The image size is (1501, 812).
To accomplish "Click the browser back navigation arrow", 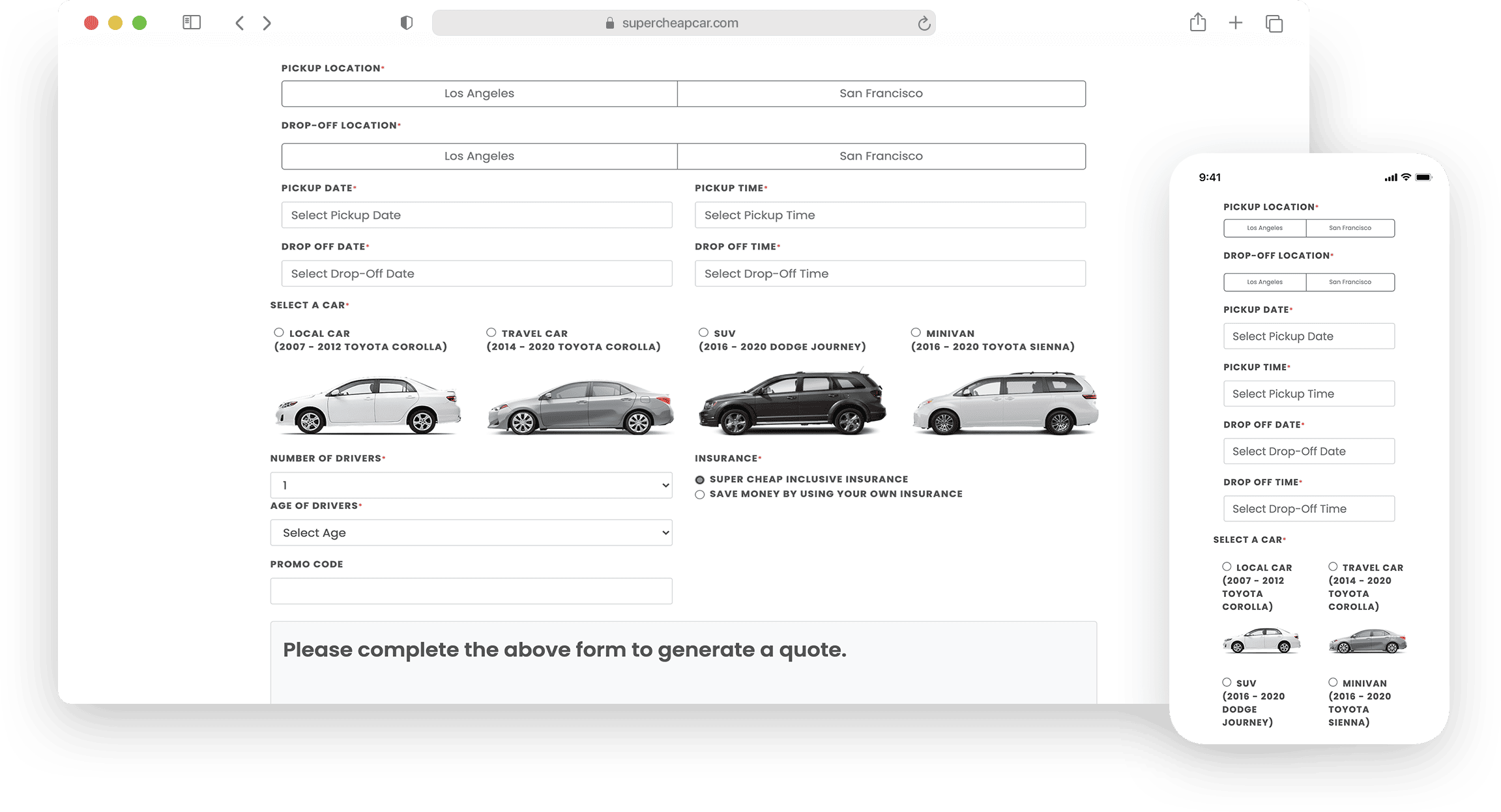I will 239,23.
